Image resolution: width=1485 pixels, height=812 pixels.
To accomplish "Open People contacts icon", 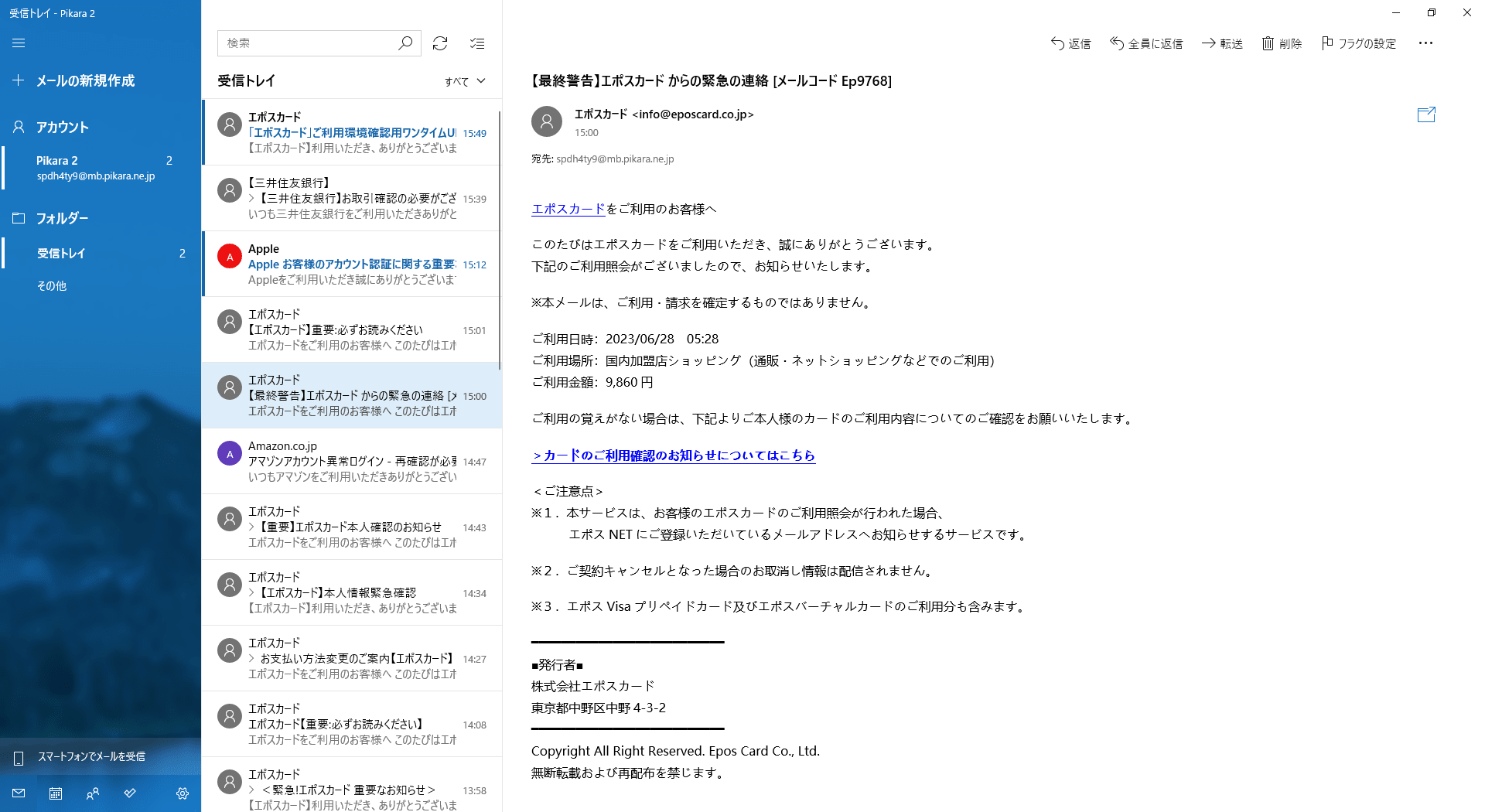I will click(93, 793).
